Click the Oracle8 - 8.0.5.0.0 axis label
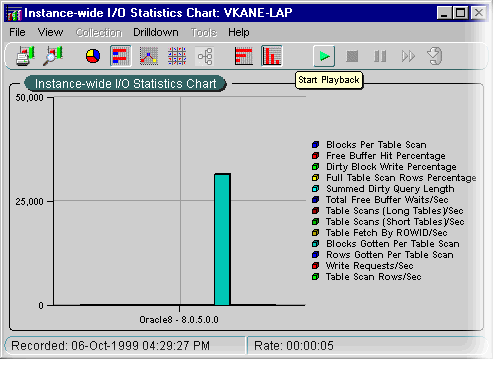This screenshot has height=375, width=498. coord(179,320)
